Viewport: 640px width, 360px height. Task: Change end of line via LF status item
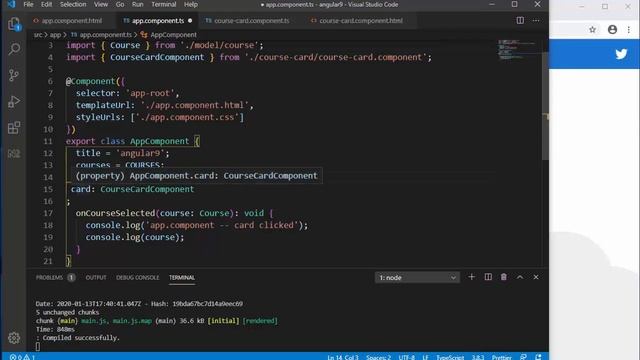click(x=425, y=357)
